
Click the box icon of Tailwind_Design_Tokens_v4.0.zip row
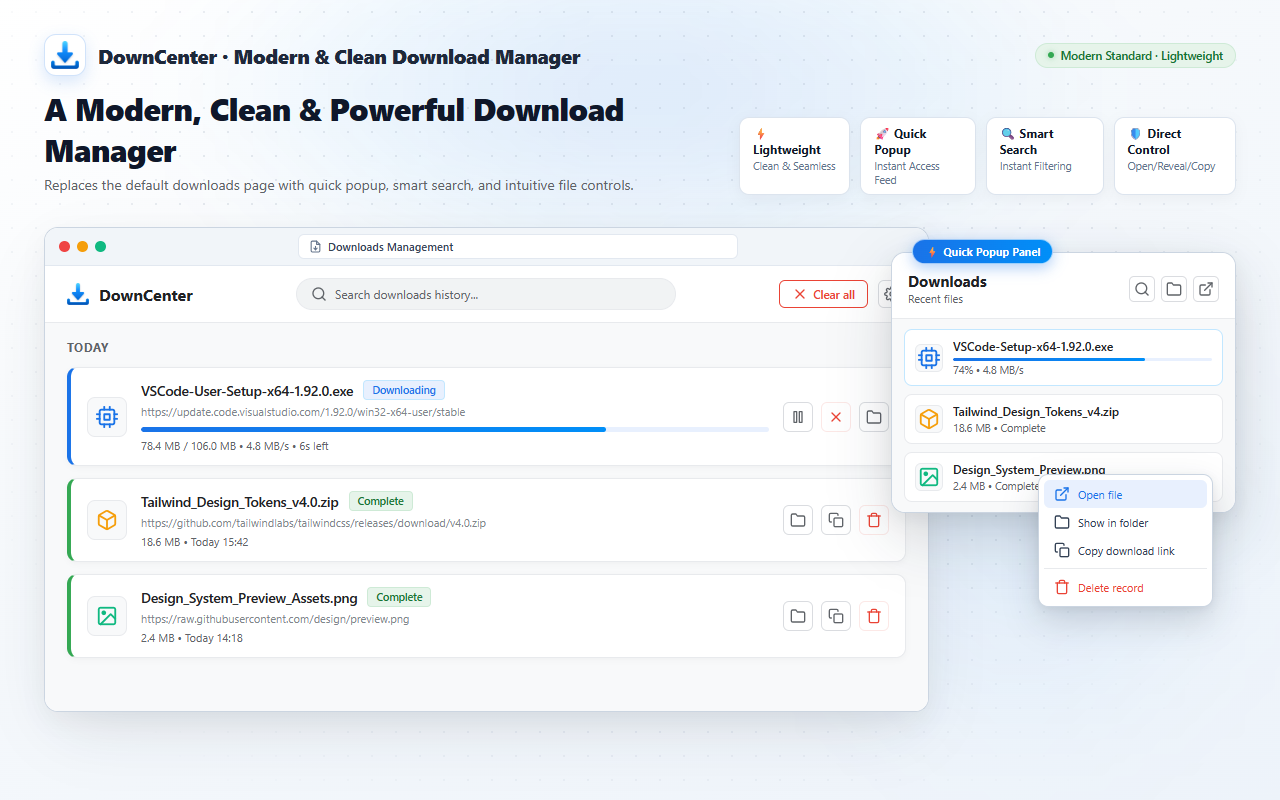coord(107,520)
